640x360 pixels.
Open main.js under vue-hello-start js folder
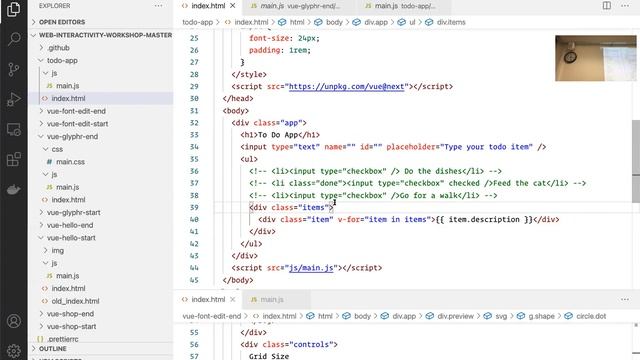(67, 276)
